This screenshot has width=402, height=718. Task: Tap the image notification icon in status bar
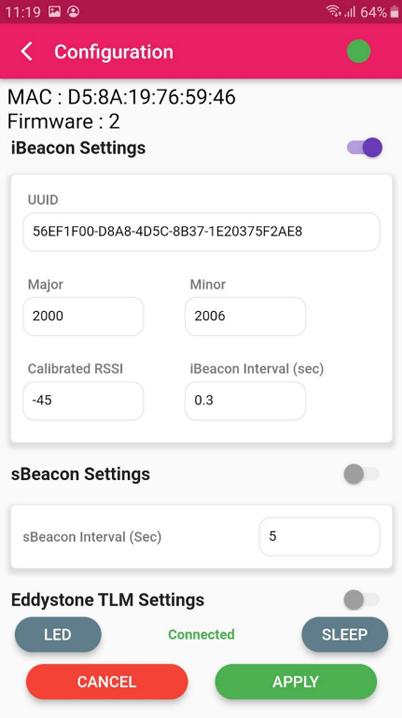54,12
